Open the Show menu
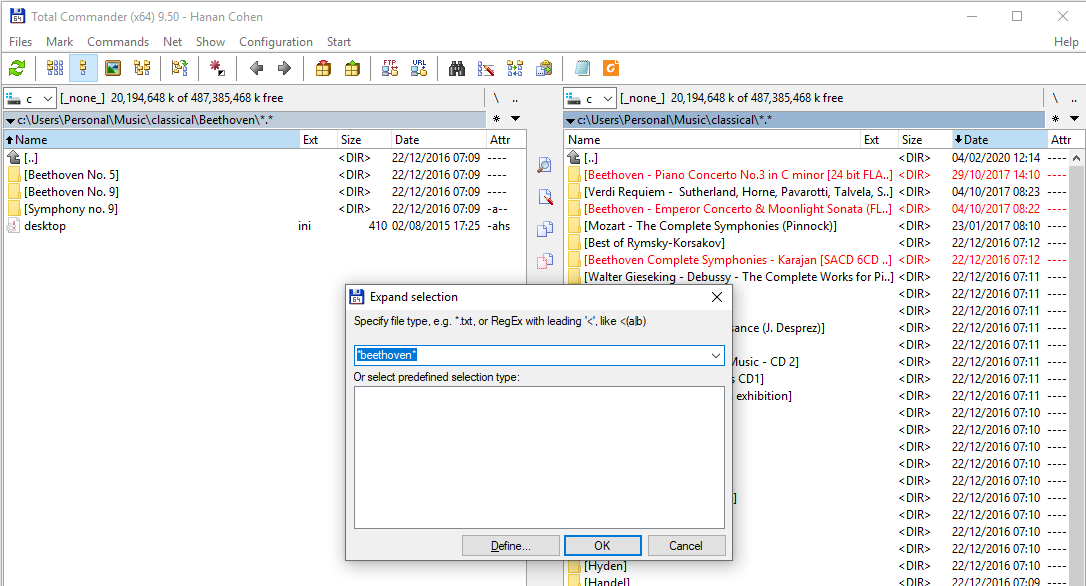The width and height of the screenshot is (1086, 586). [210, 42]
